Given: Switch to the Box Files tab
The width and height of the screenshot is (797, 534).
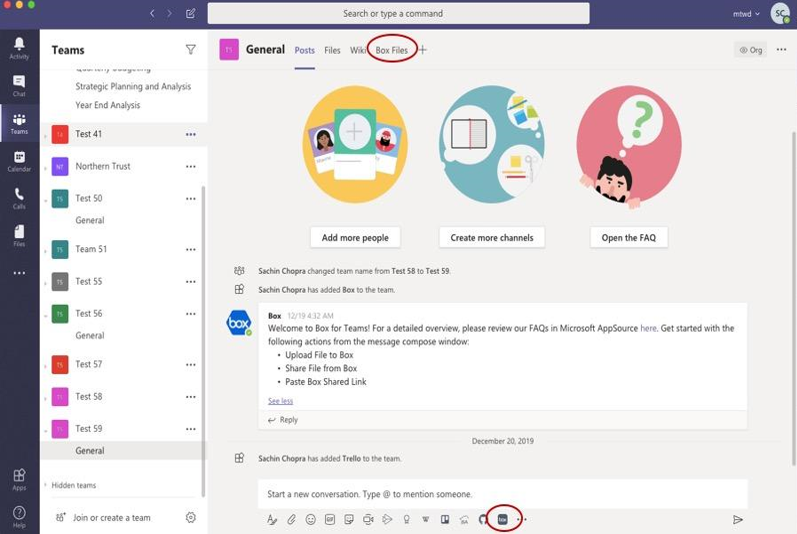Looking at the screenshot, I should tap(392, 50).
